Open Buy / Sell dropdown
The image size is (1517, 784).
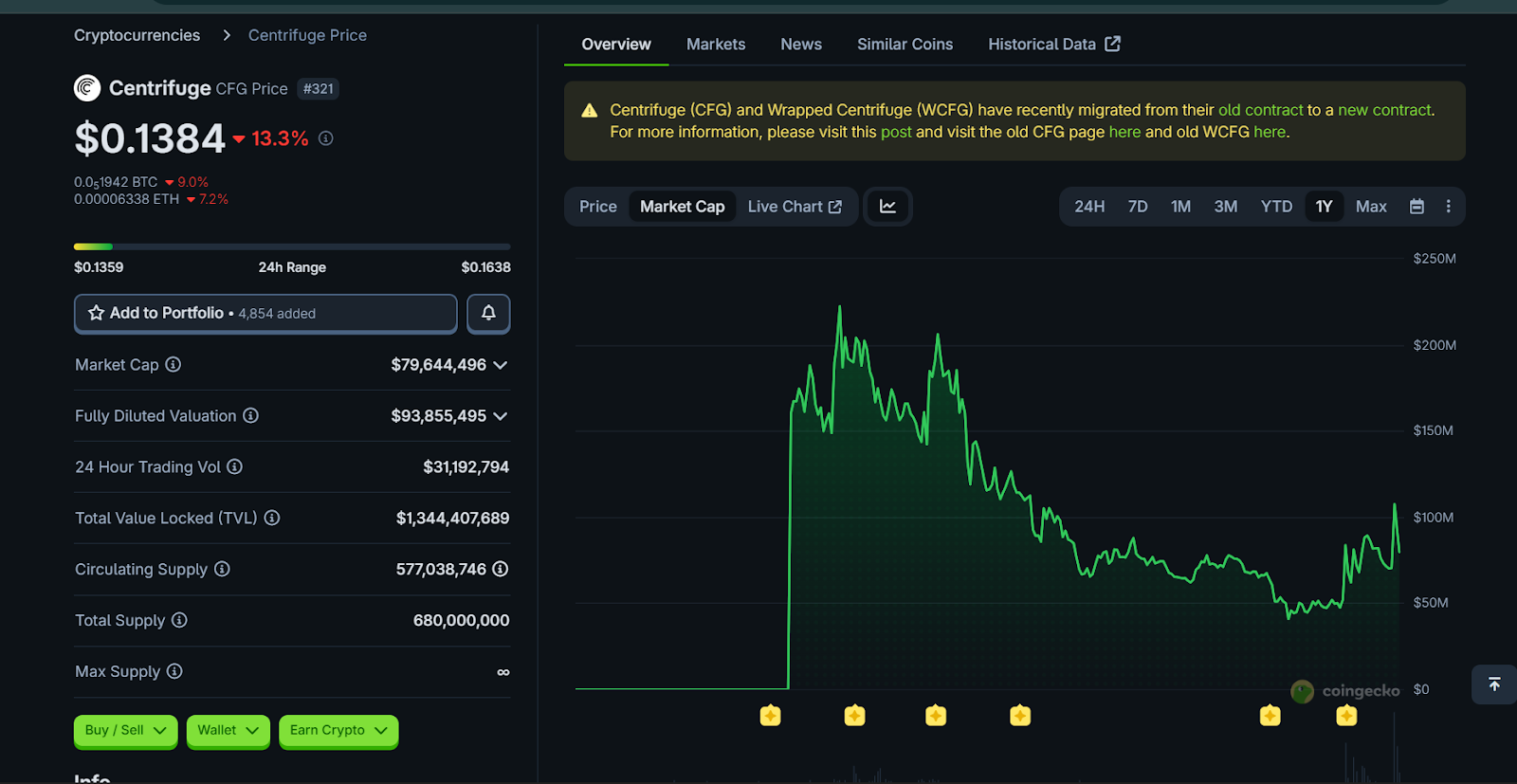pos(126,731)
